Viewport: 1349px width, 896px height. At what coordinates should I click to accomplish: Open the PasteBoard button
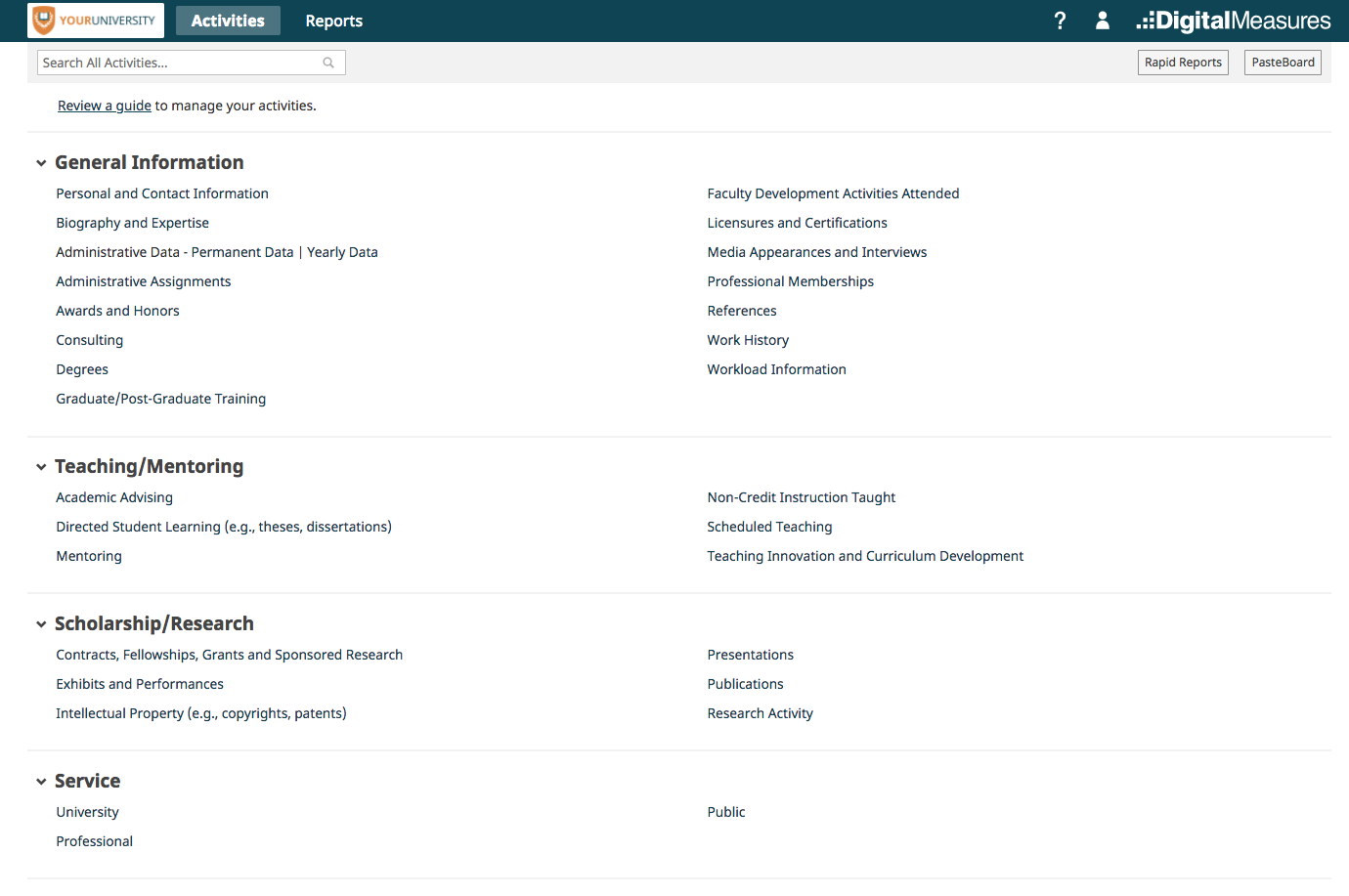tap(1283, 63)
